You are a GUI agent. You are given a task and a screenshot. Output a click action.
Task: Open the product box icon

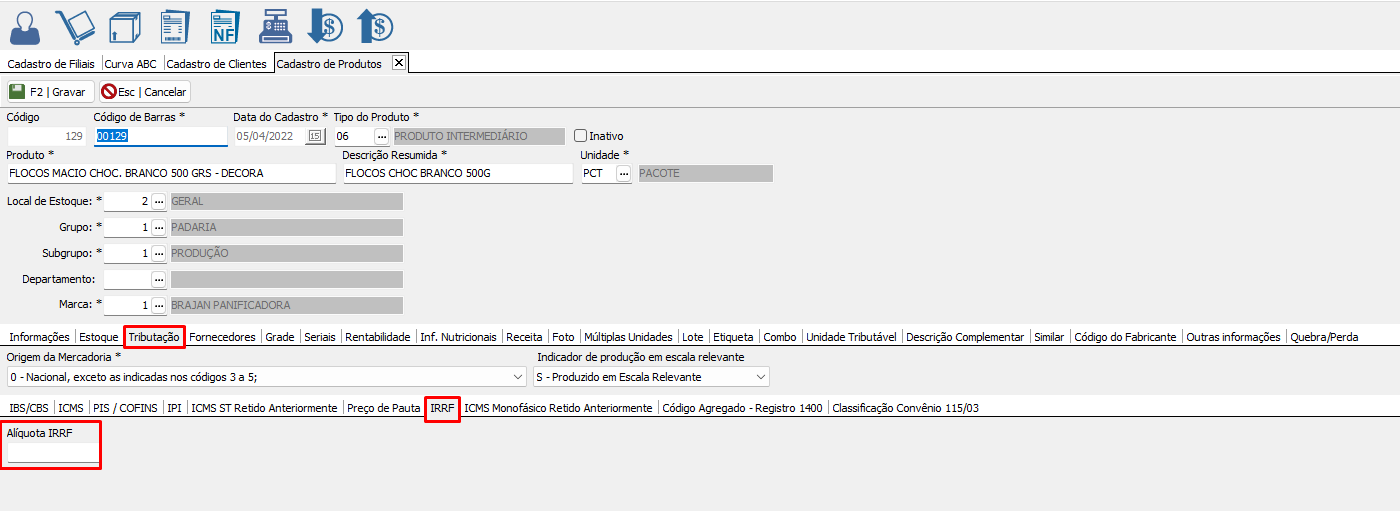pos(124,26)
